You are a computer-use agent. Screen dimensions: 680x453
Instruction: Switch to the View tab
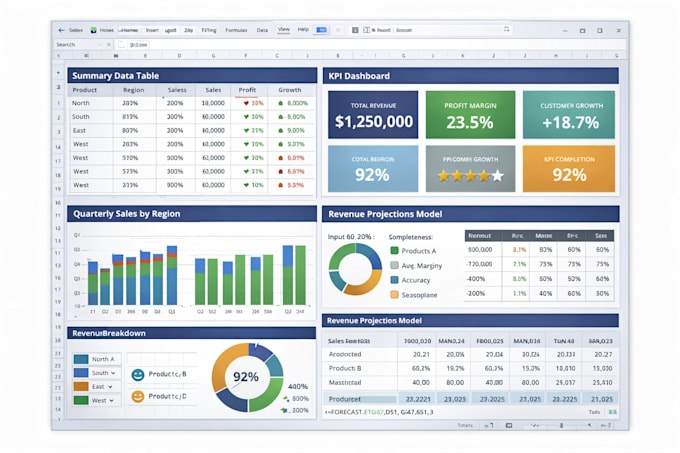coord(284,29)
